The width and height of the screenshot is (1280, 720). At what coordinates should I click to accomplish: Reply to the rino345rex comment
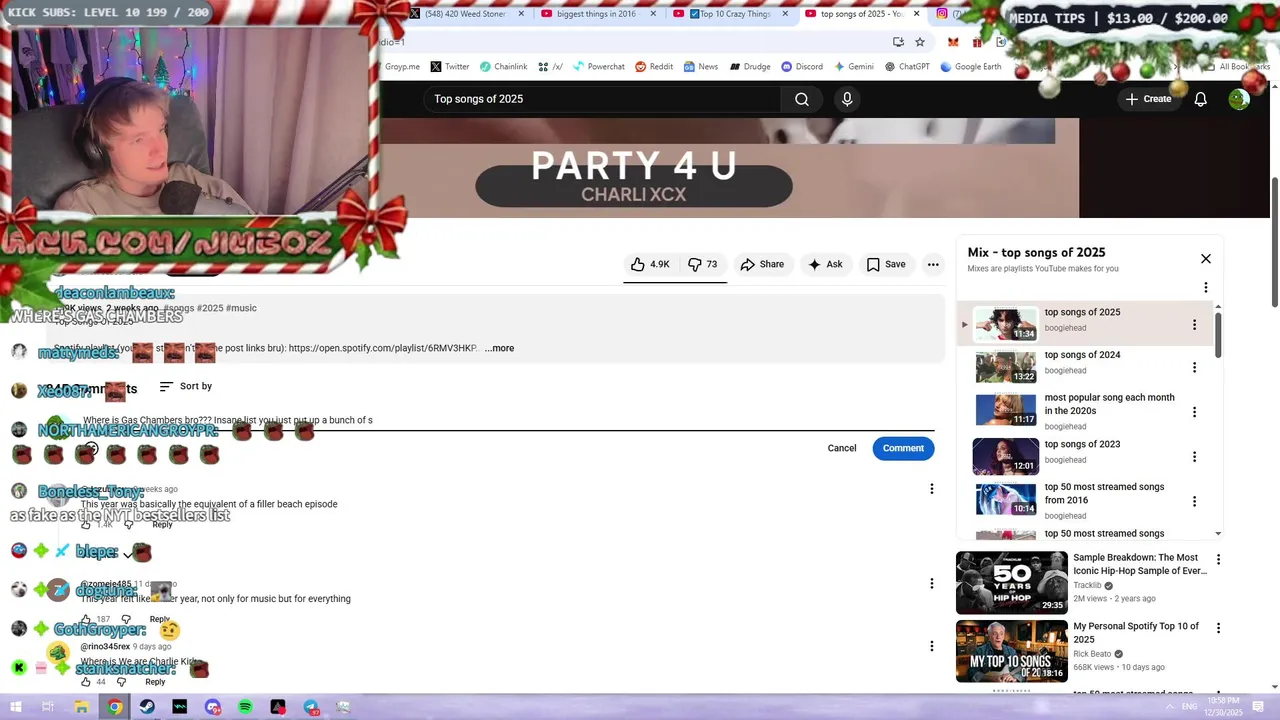[155, 682]
